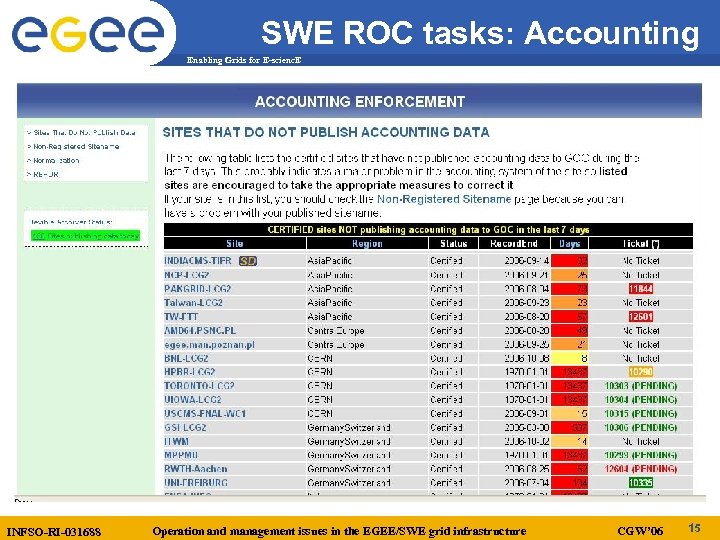Open the pending ticket in the GSI-LCG2 row

(641, 428)
